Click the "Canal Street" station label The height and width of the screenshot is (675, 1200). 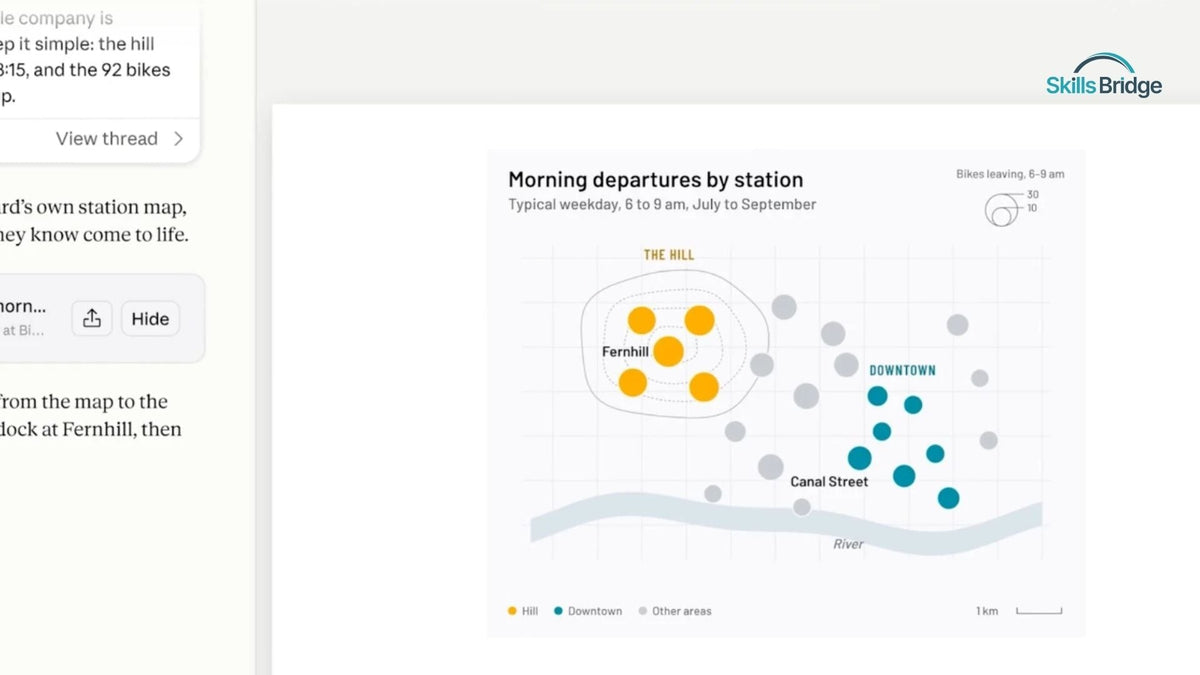click(829, 482)
